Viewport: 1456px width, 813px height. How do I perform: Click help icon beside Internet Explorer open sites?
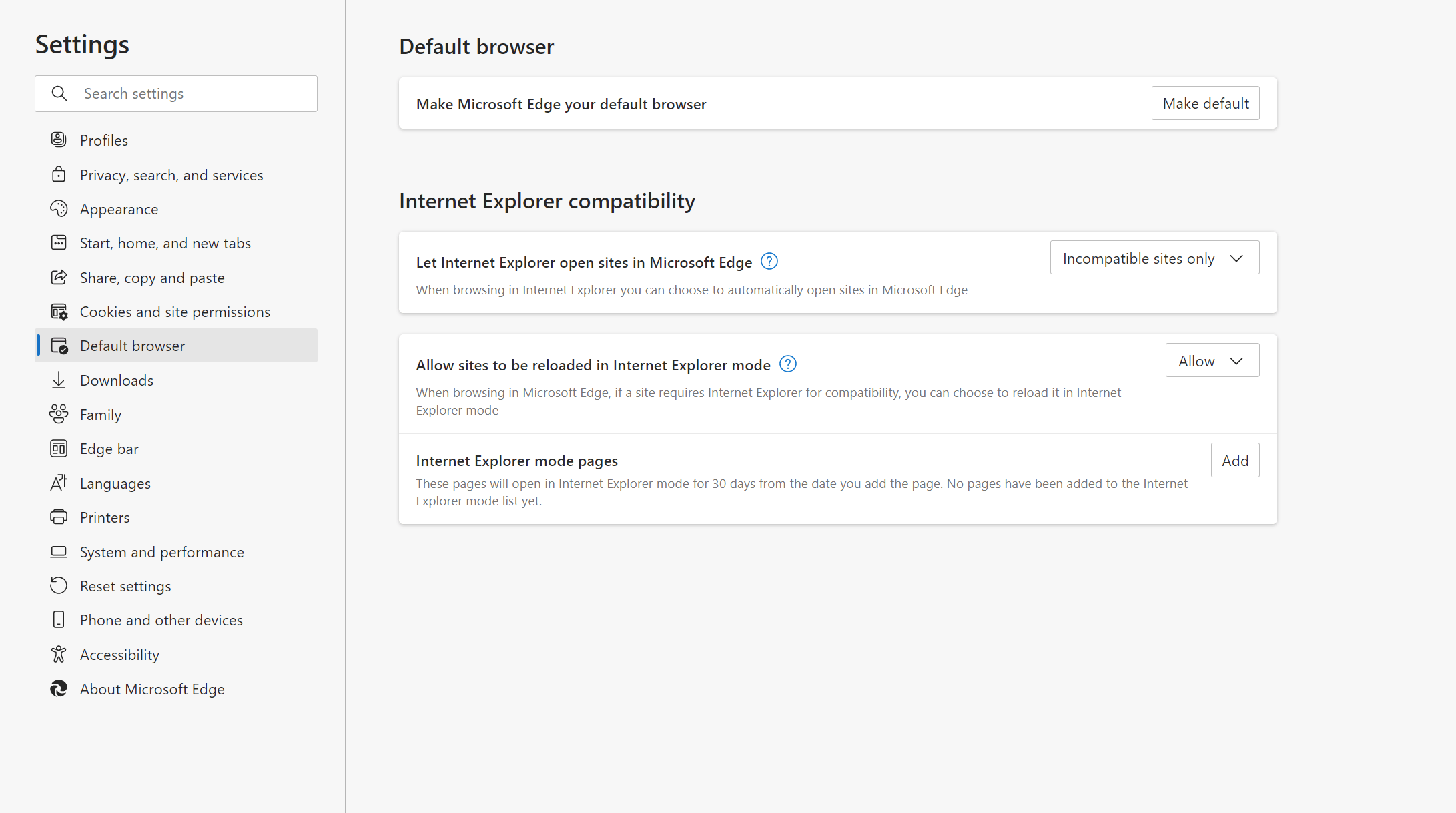[x=769, y=262]
